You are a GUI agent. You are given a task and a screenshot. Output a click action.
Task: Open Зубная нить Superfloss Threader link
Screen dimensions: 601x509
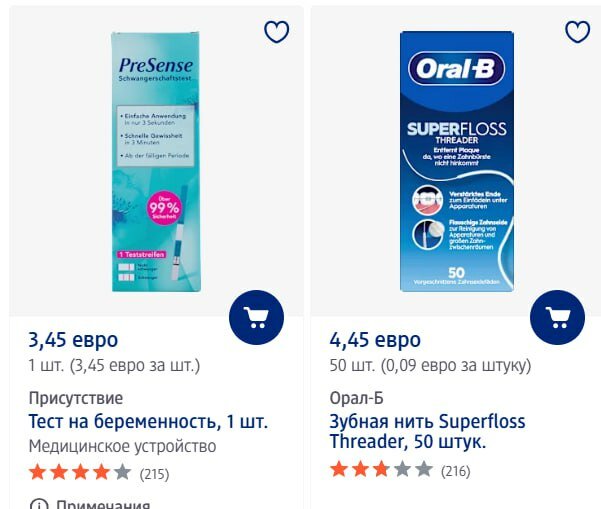[427, 431]
